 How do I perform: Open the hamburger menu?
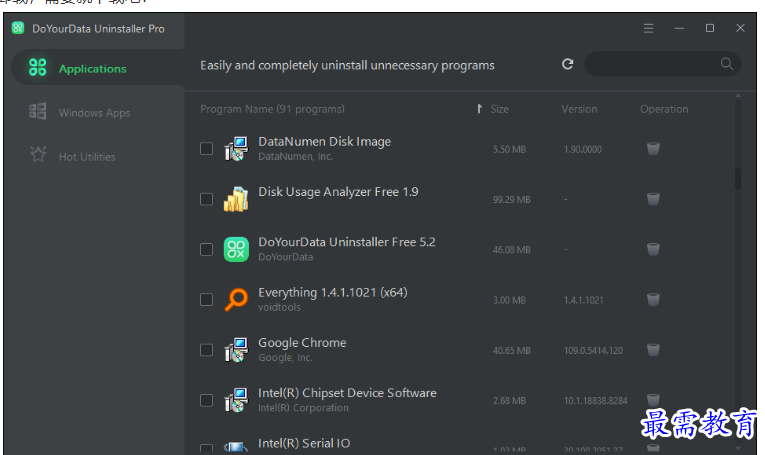(x=648, y=28)
